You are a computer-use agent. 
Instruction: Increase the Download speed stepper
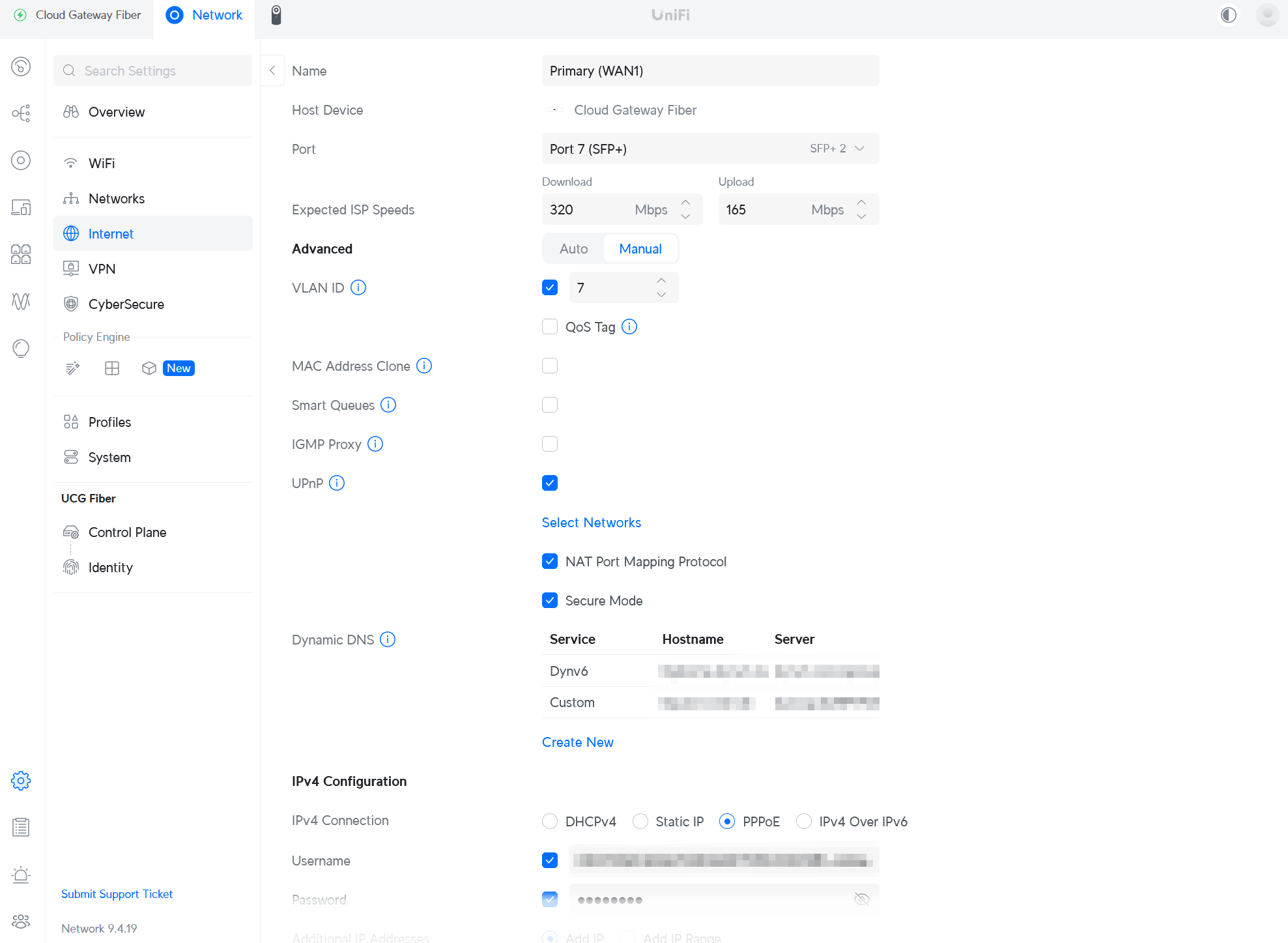point(685,203)
